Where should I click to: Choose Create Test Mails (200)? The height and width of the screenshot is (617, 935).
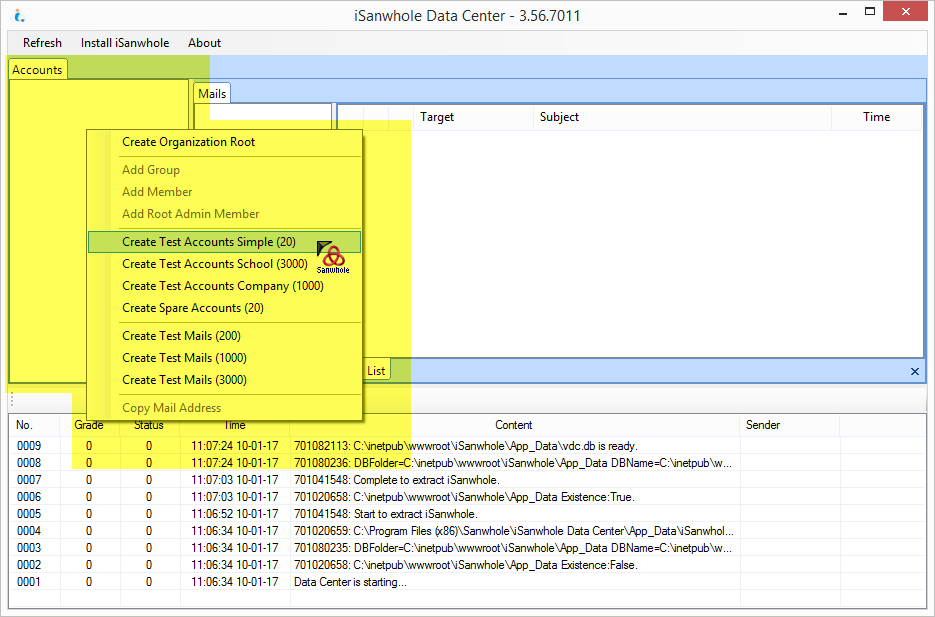click(224, 336)
